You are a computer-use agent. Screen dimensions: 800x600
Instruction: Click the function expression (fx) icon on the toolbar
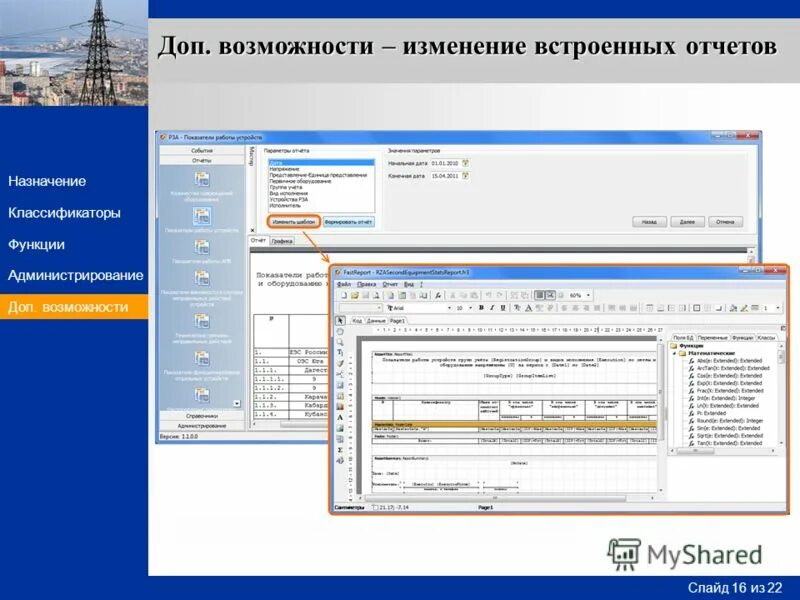pyautogui.click(x=438, y=295)
